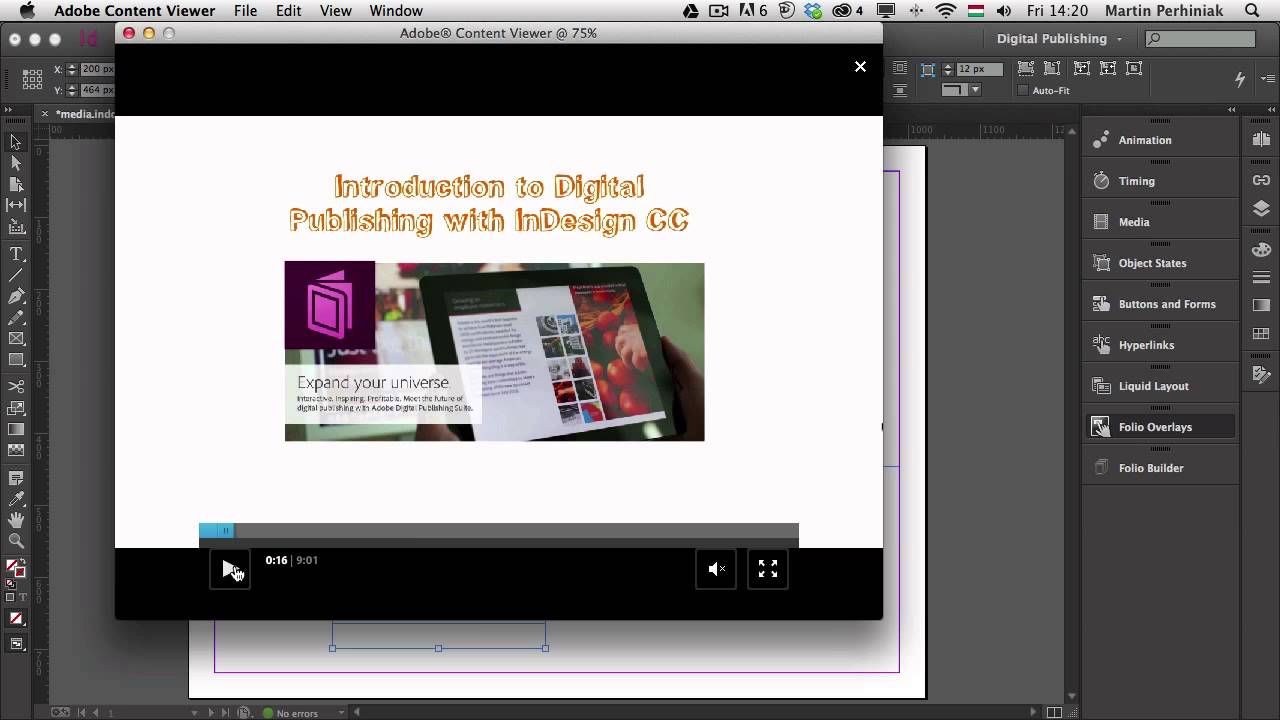Click the Quick Apply lightning icon
Image resolution: width=1280 pixels, height=720 pixels.
pyautogui.click(x=1240, y=79)
